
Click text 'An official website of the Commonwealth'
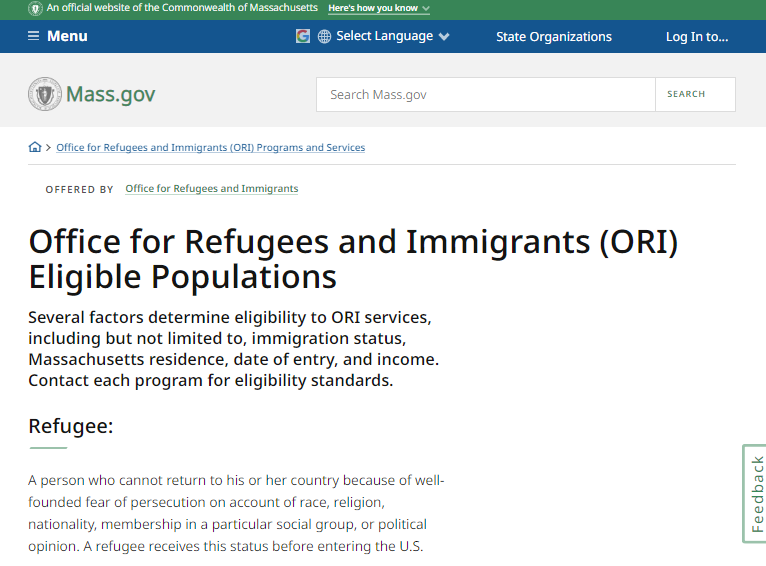182,8
